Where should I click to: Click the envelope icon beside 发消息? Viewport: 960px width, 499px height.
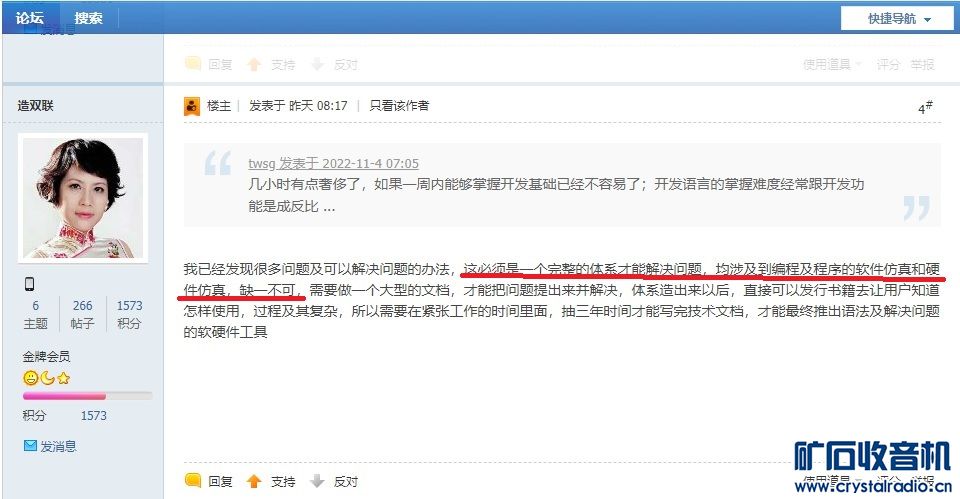[x=30, y=446]
